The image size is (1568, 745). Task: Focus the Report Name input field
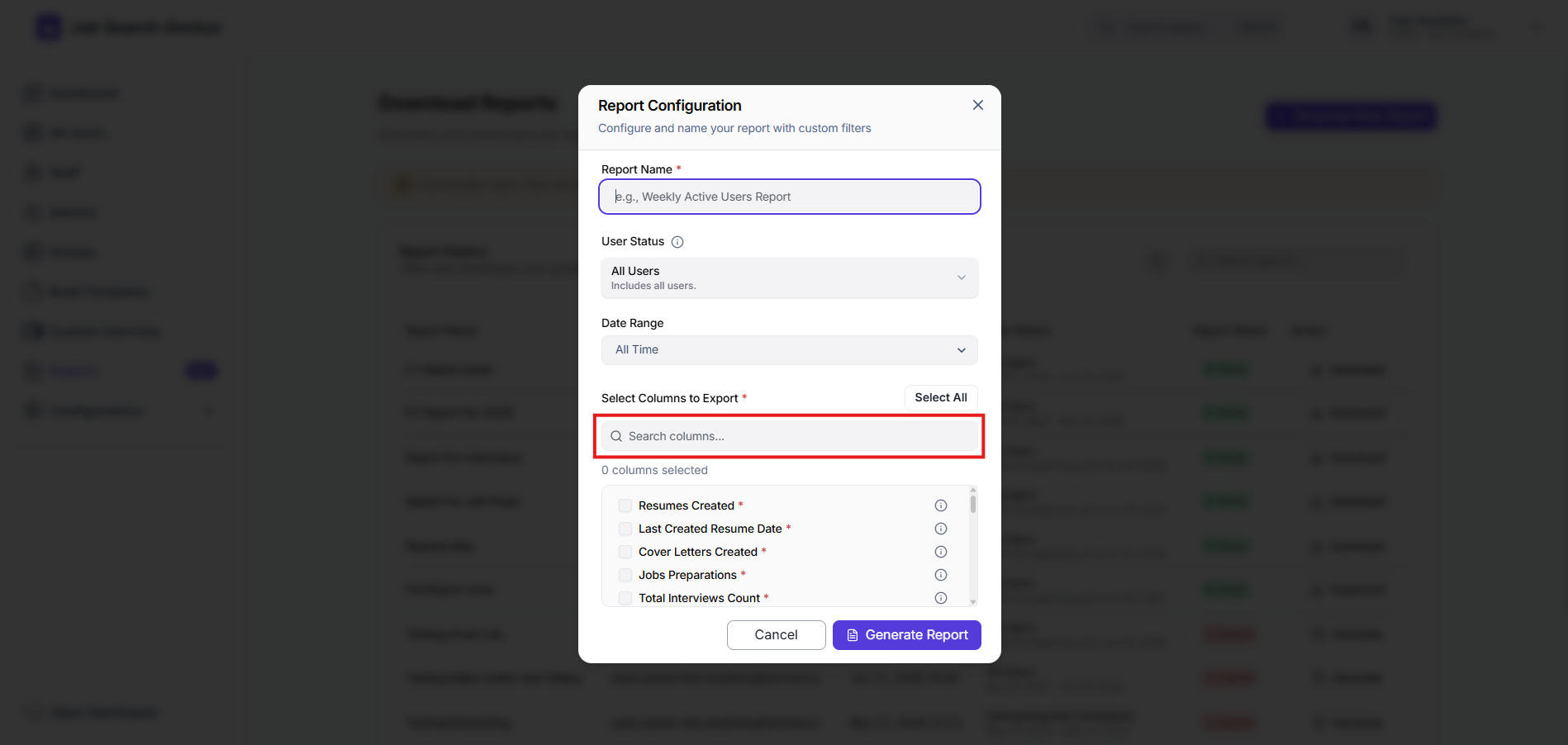click(x=790, y=197)
